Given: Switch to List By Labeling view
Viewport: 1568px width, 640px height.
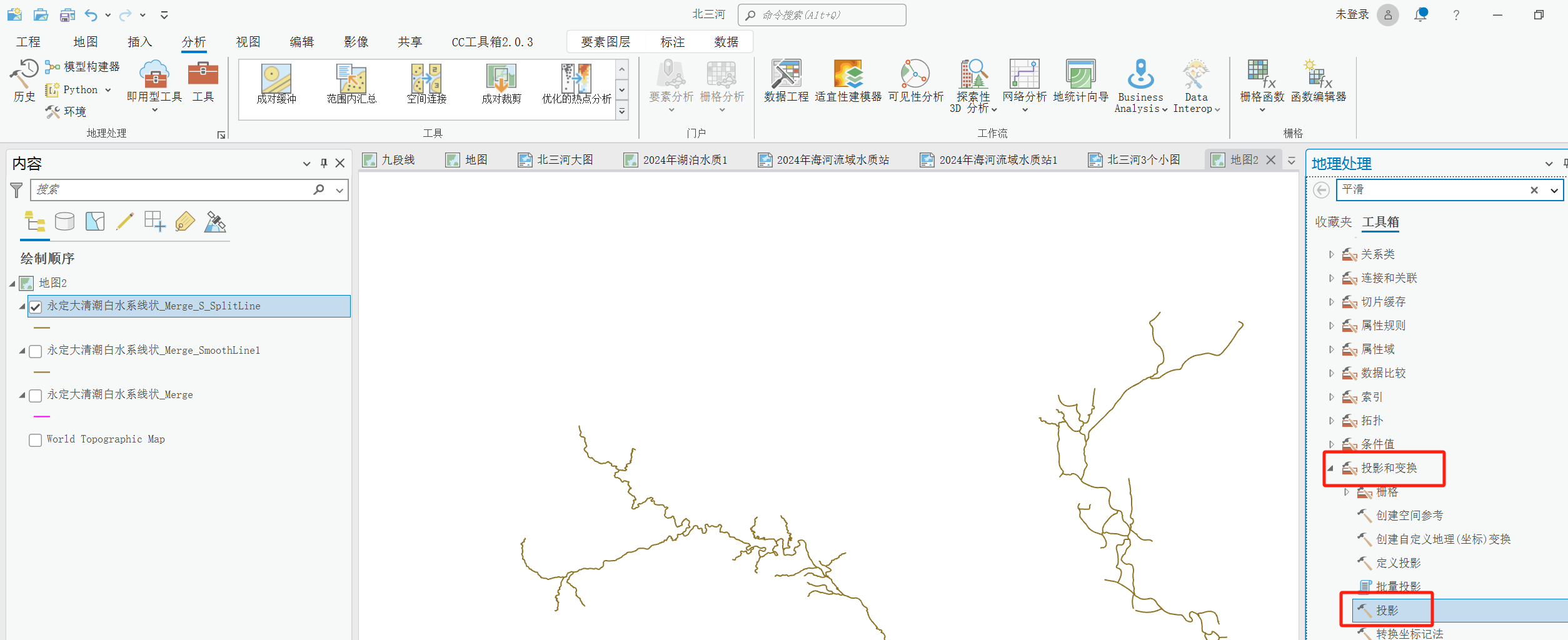Looking at the screenshot, I should [x=185, y=221].
